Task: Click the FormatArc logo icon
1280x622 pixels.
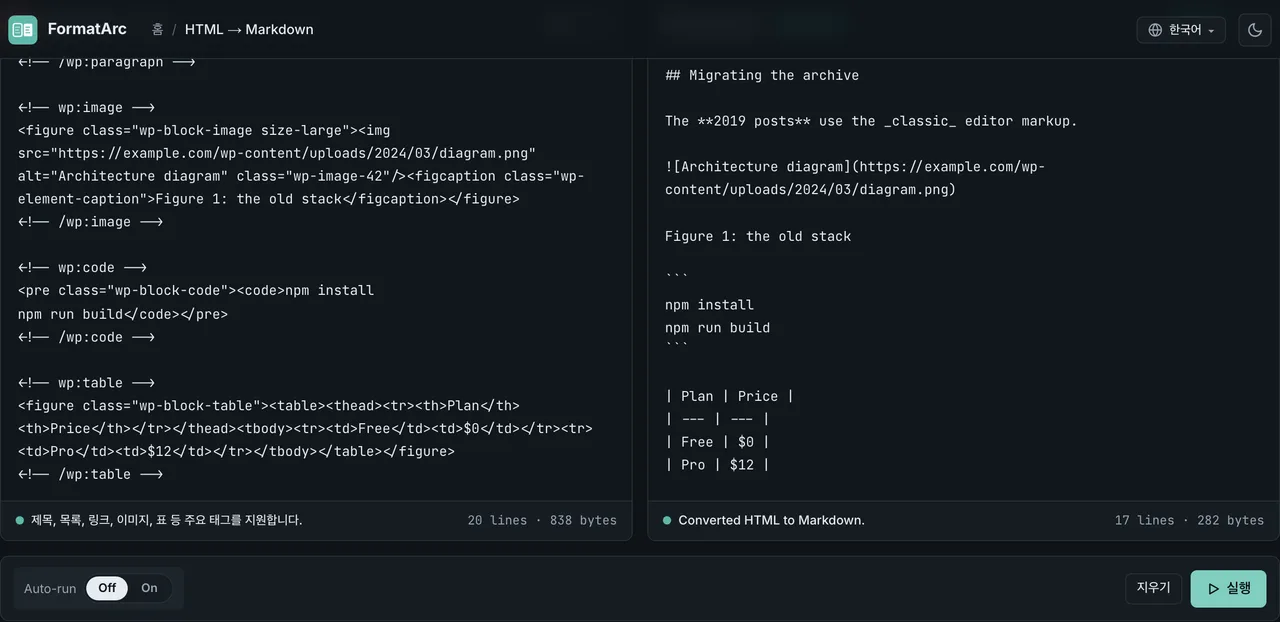Action: pos(22,30)
